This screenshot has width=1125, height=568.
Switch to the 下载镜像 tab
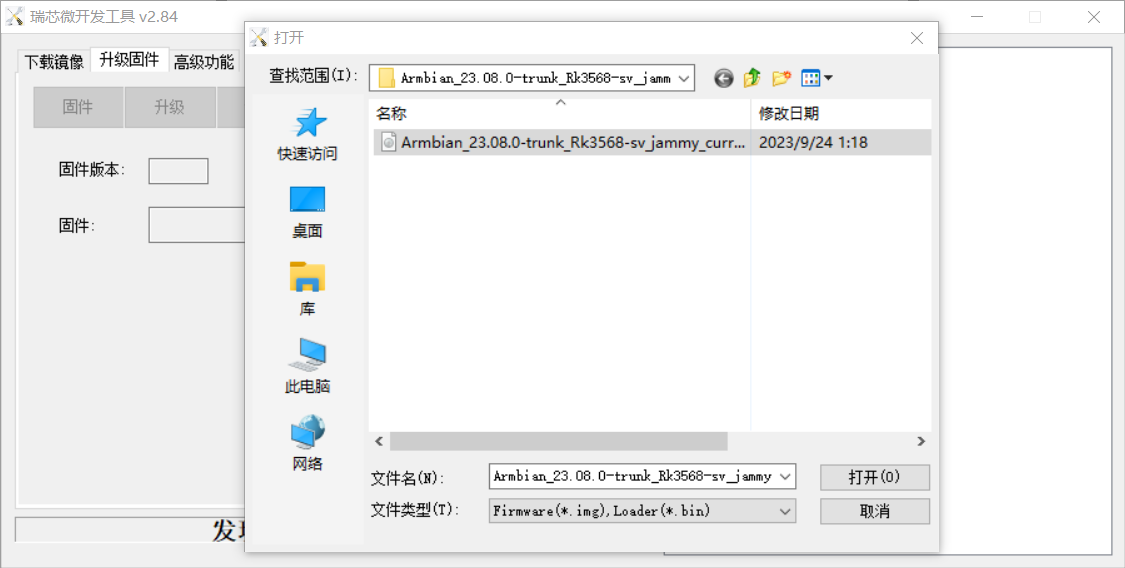[x=54, y=62]
